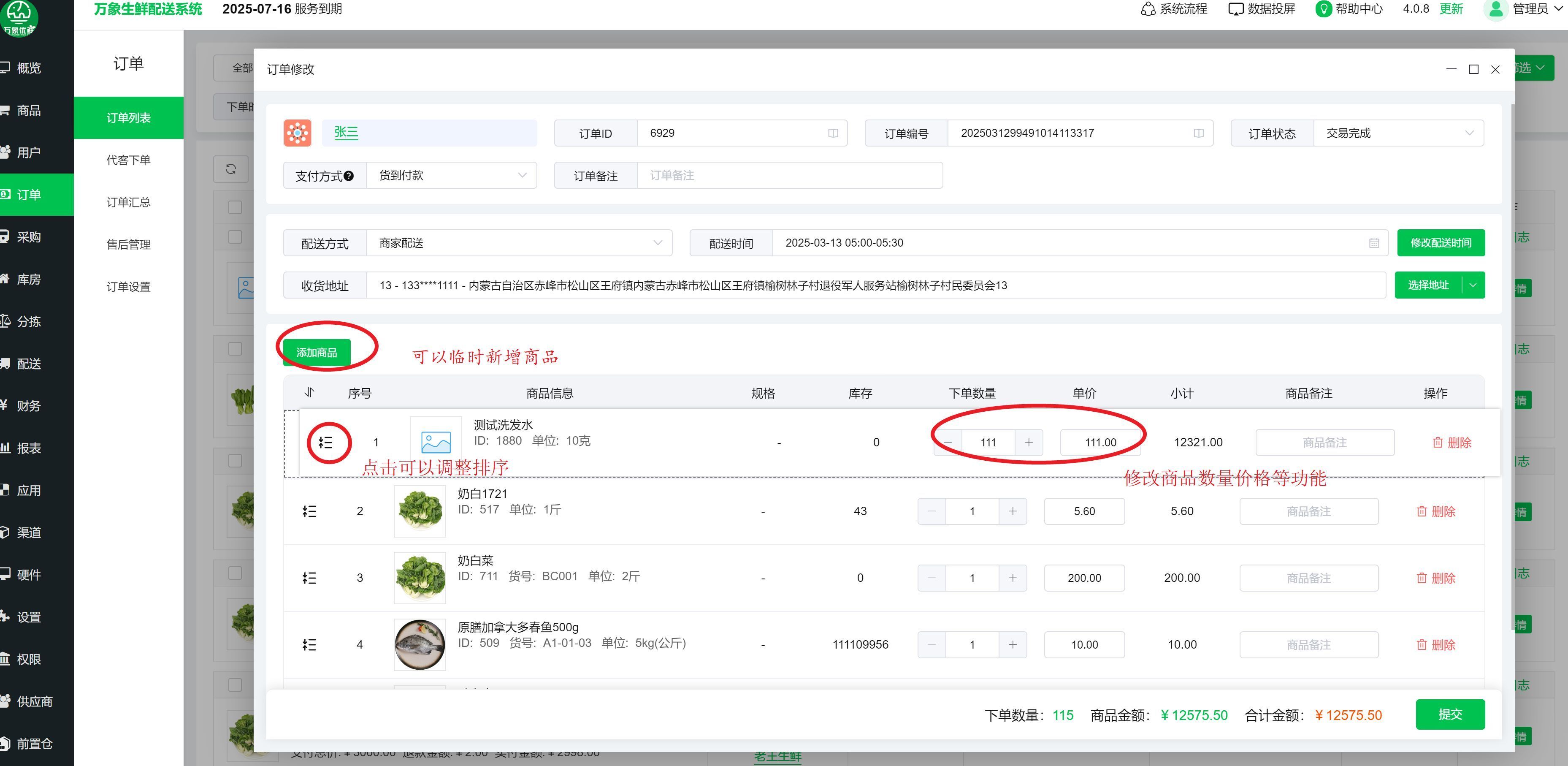Click the column sort arrows icon in table header
The width and height of the screenshot is (1568, 766).
(x=309, y=393)
